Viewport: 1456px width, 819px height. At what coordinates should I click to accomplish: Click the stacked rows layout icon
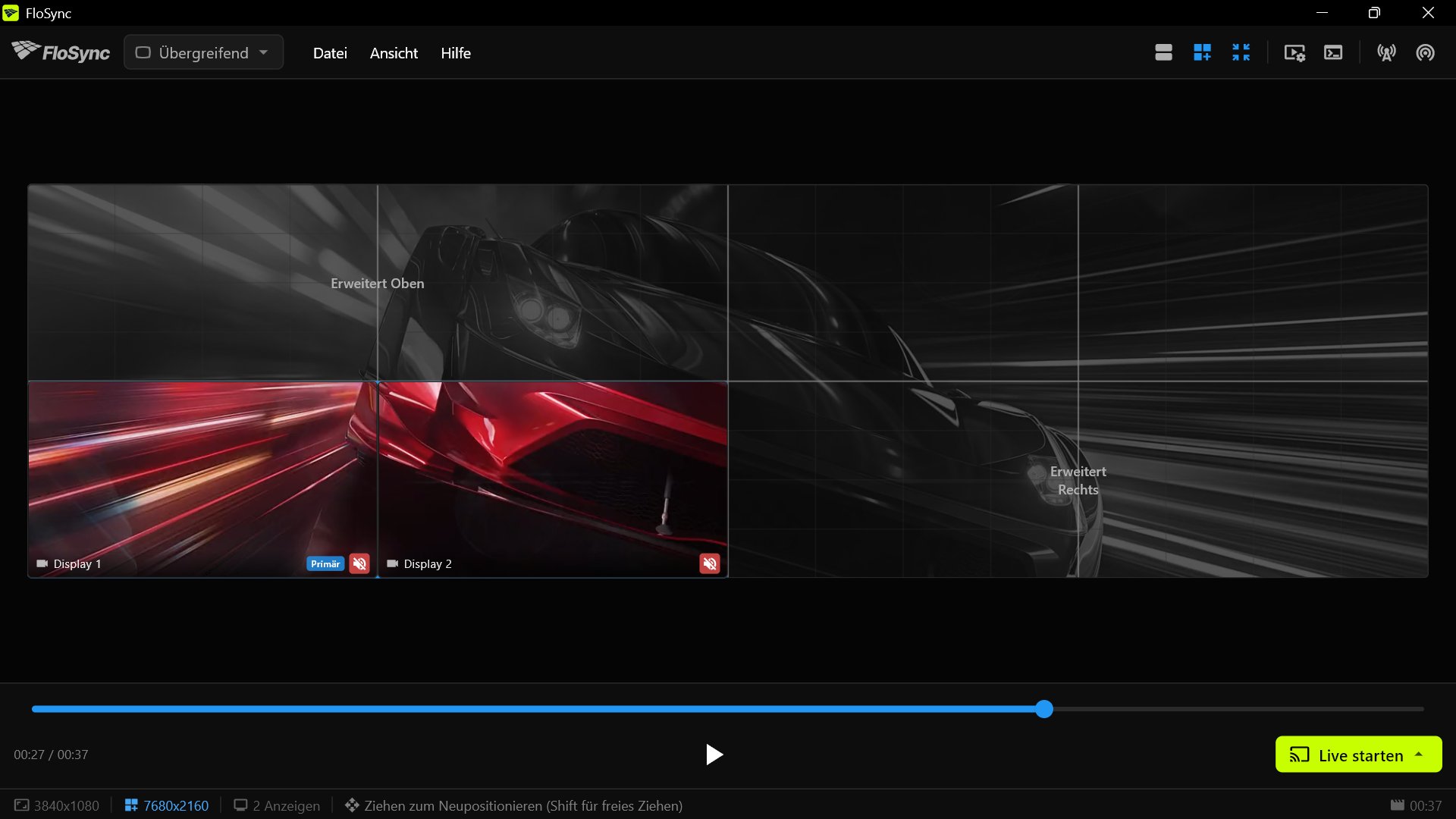coord(1163,52)
